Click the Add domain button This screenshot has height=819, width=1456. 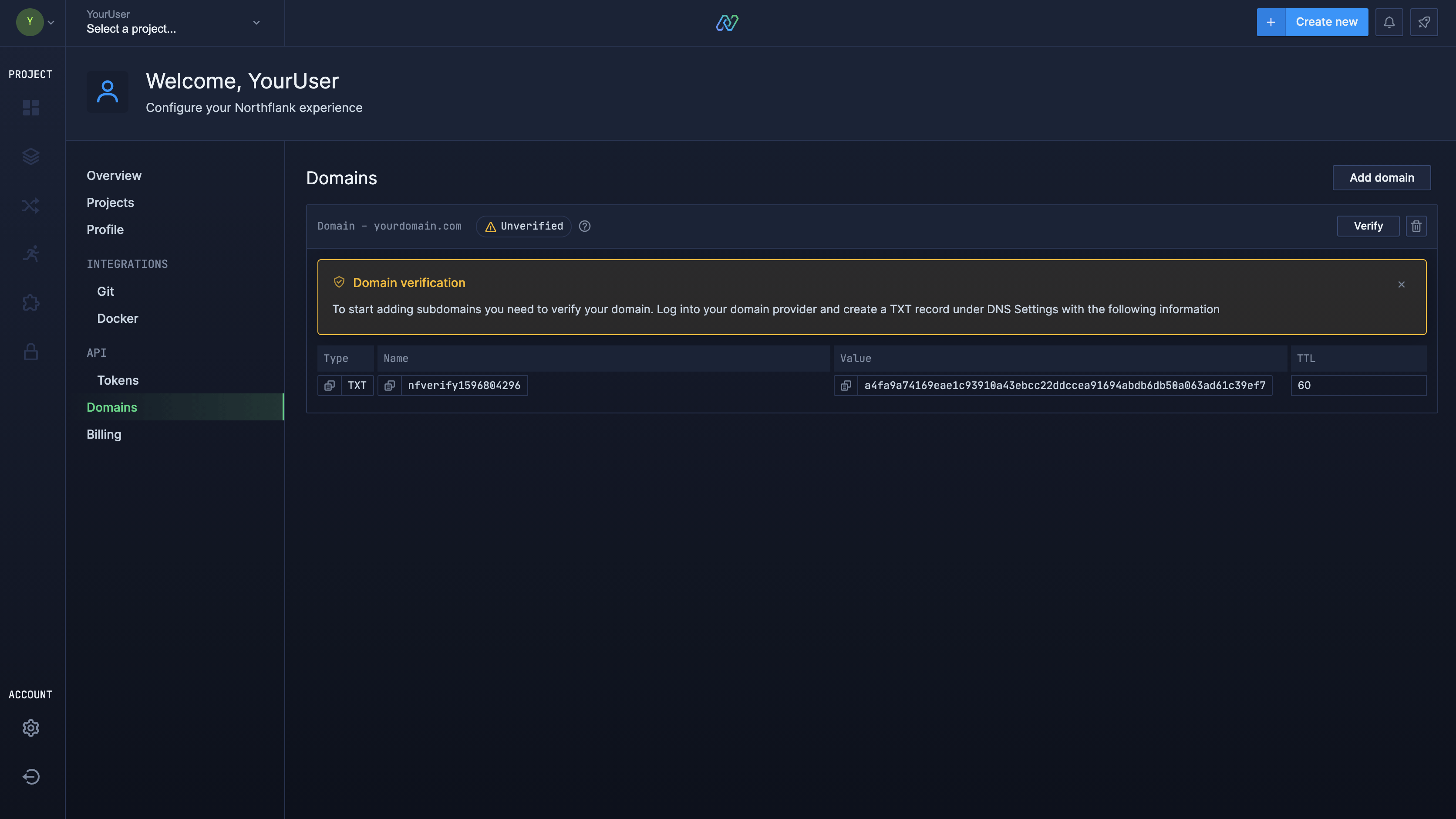(x=1382, y=178)
